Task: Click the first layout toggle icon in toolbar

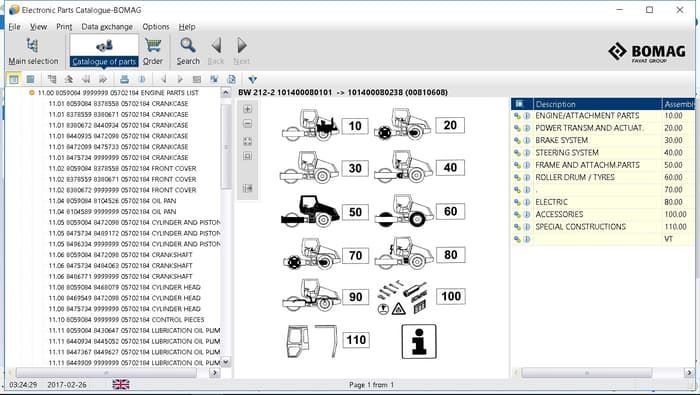Action: (14, 79)
